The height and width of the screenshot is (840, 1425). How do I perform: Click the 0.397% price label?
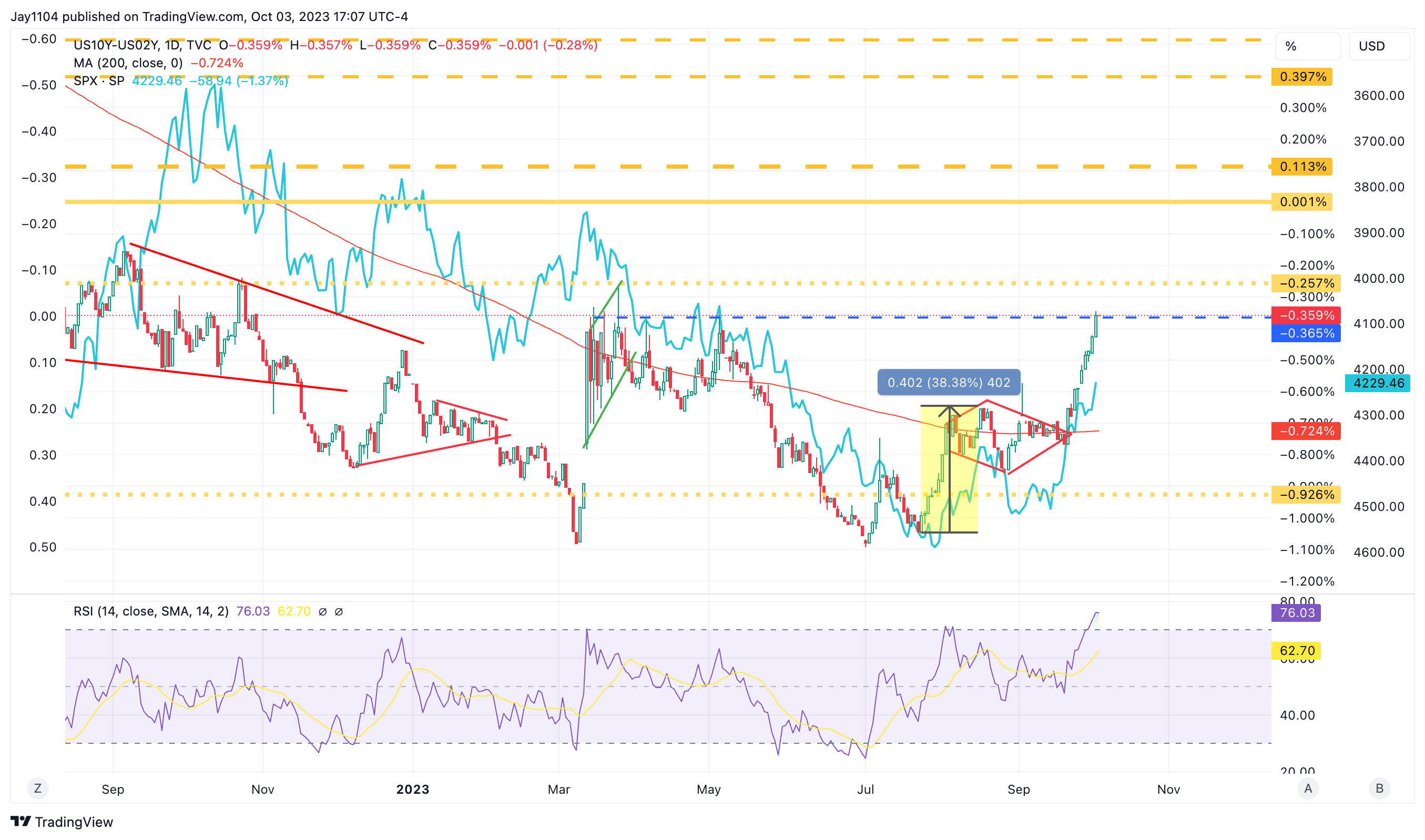point(1301,76)
